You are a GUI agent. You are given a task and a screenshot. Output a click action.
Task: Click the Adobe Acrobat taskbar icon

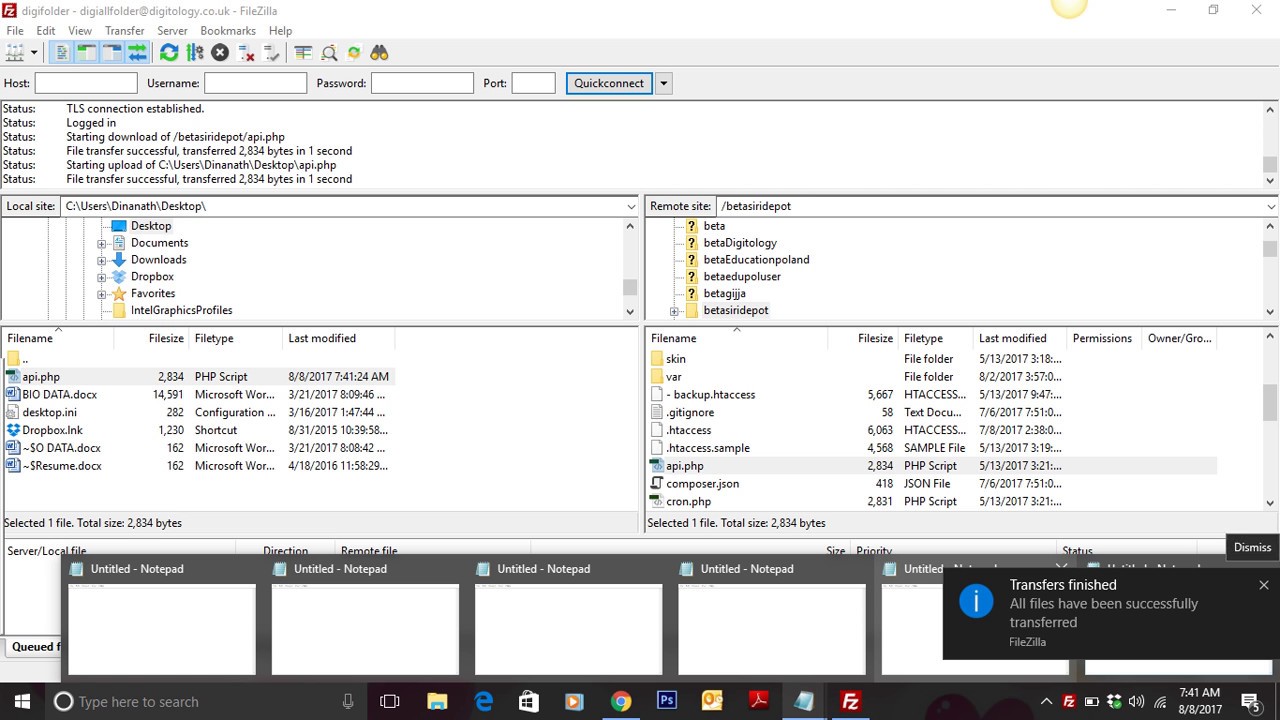point(758,701)
